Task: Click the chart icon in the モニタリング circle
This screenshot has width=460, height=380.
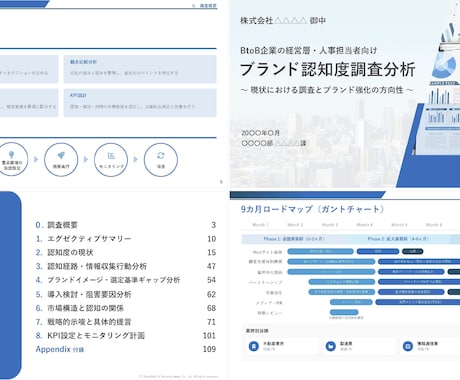Action: click(x=111, y=155)
